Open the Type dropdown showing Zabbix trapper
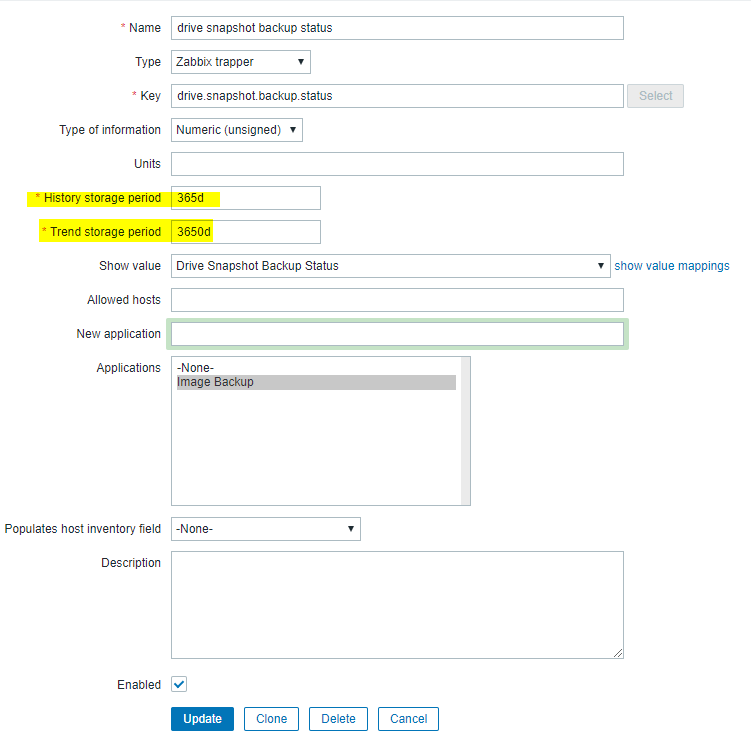751x741 pixels. coord(241,62)
